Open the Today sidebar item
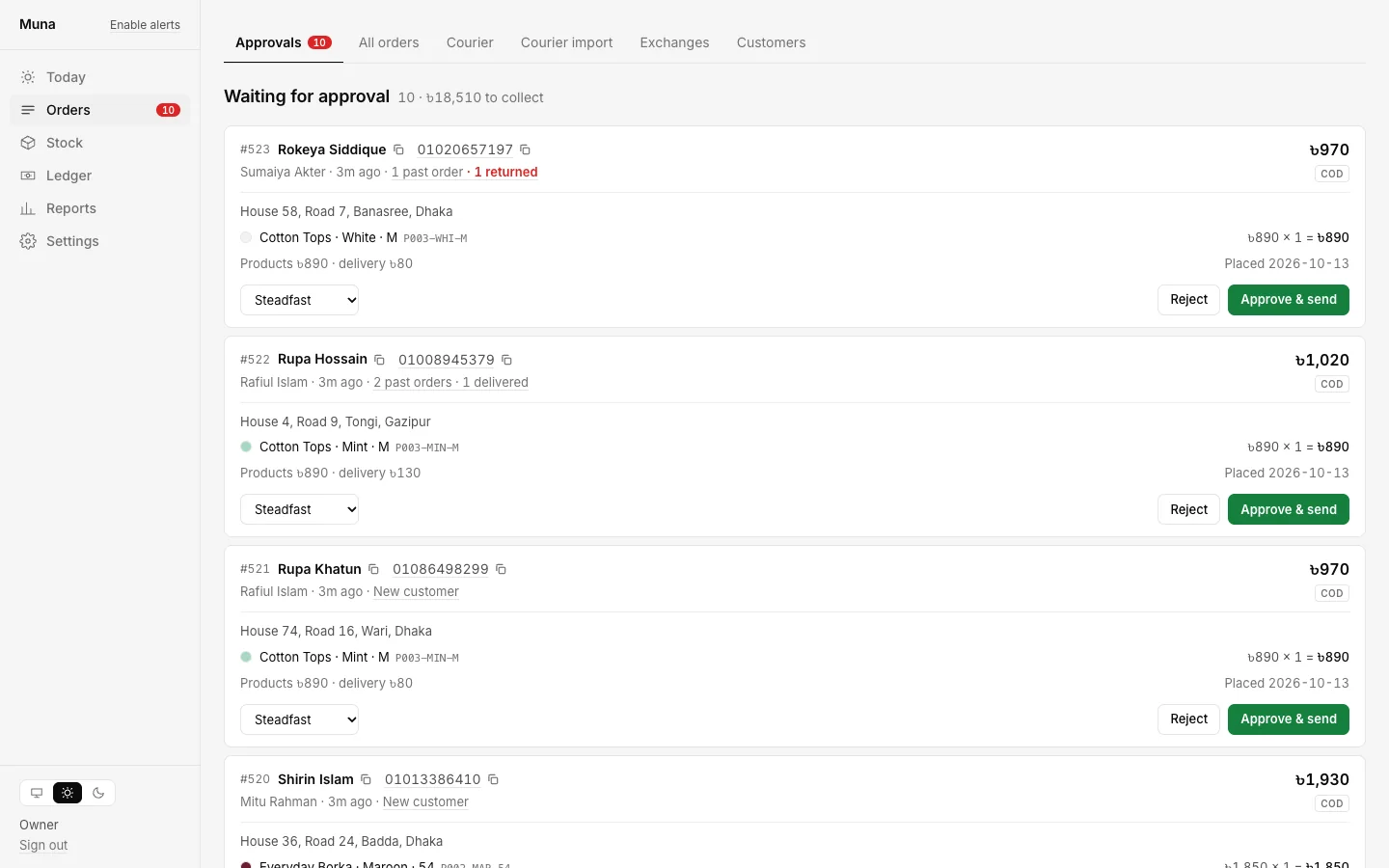The image size is (1389, 868). 100,77
